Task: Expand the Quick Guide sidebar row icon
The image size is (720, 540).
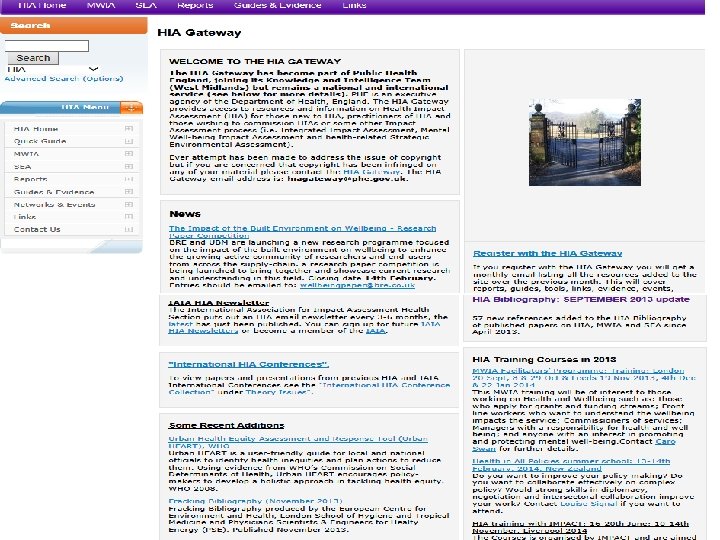Action: pyautogui.click(x=129, y=141)
